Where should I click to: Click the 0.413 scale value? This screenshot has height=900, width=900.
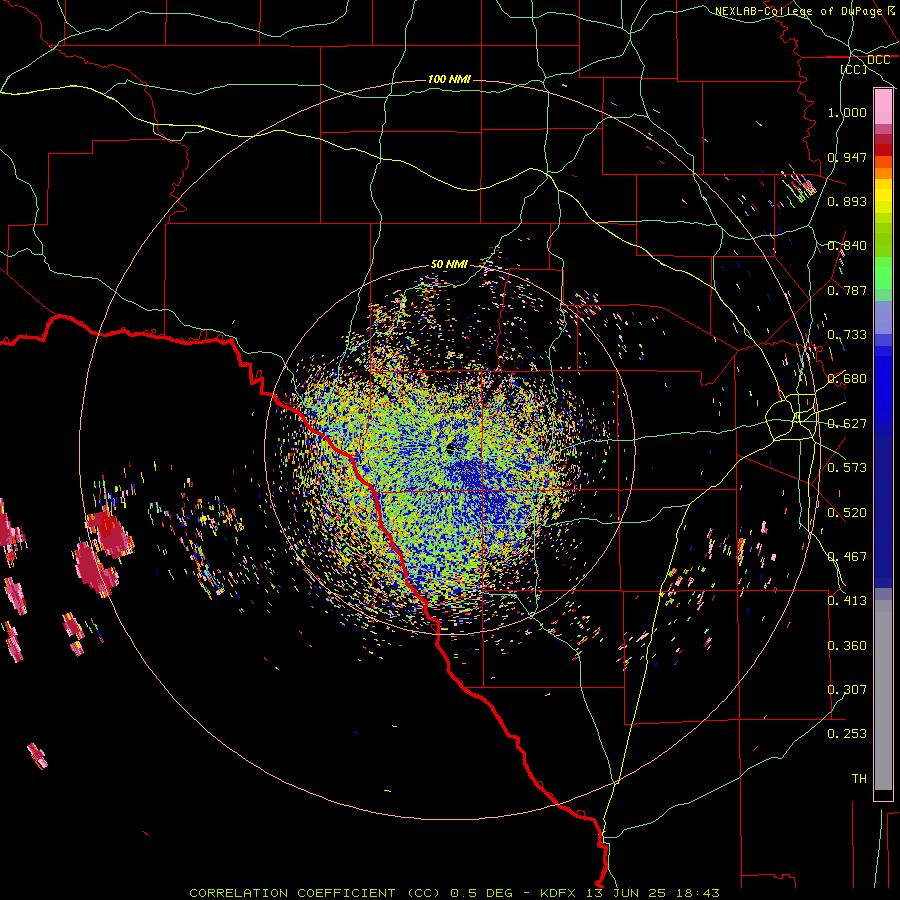(847, 601)
